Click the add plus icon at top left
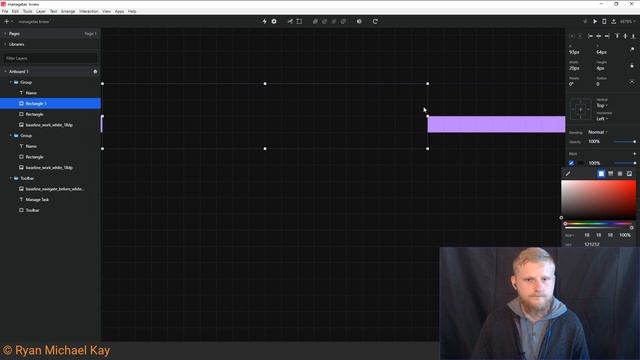The width and height of the screenshot is (640, 360). [x=7, y=21]
